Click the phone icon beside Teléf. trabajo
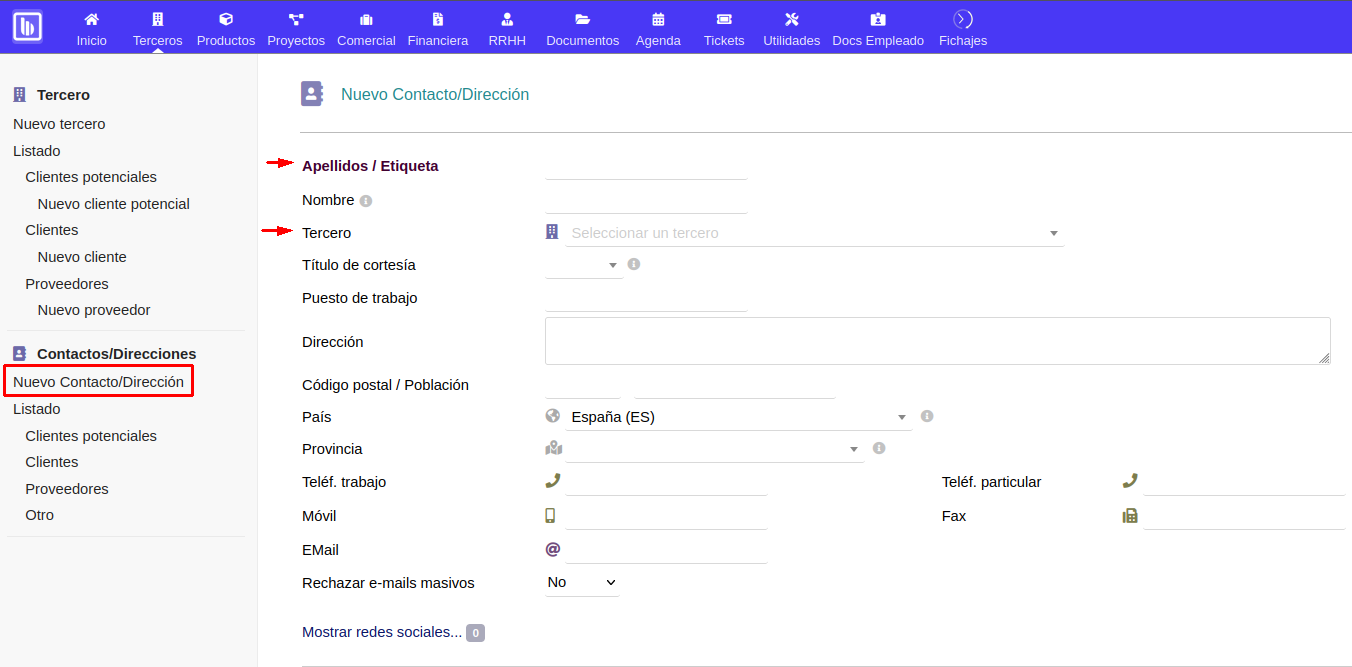The height and width of the screenshot is (667, 1352). point(552,480)
